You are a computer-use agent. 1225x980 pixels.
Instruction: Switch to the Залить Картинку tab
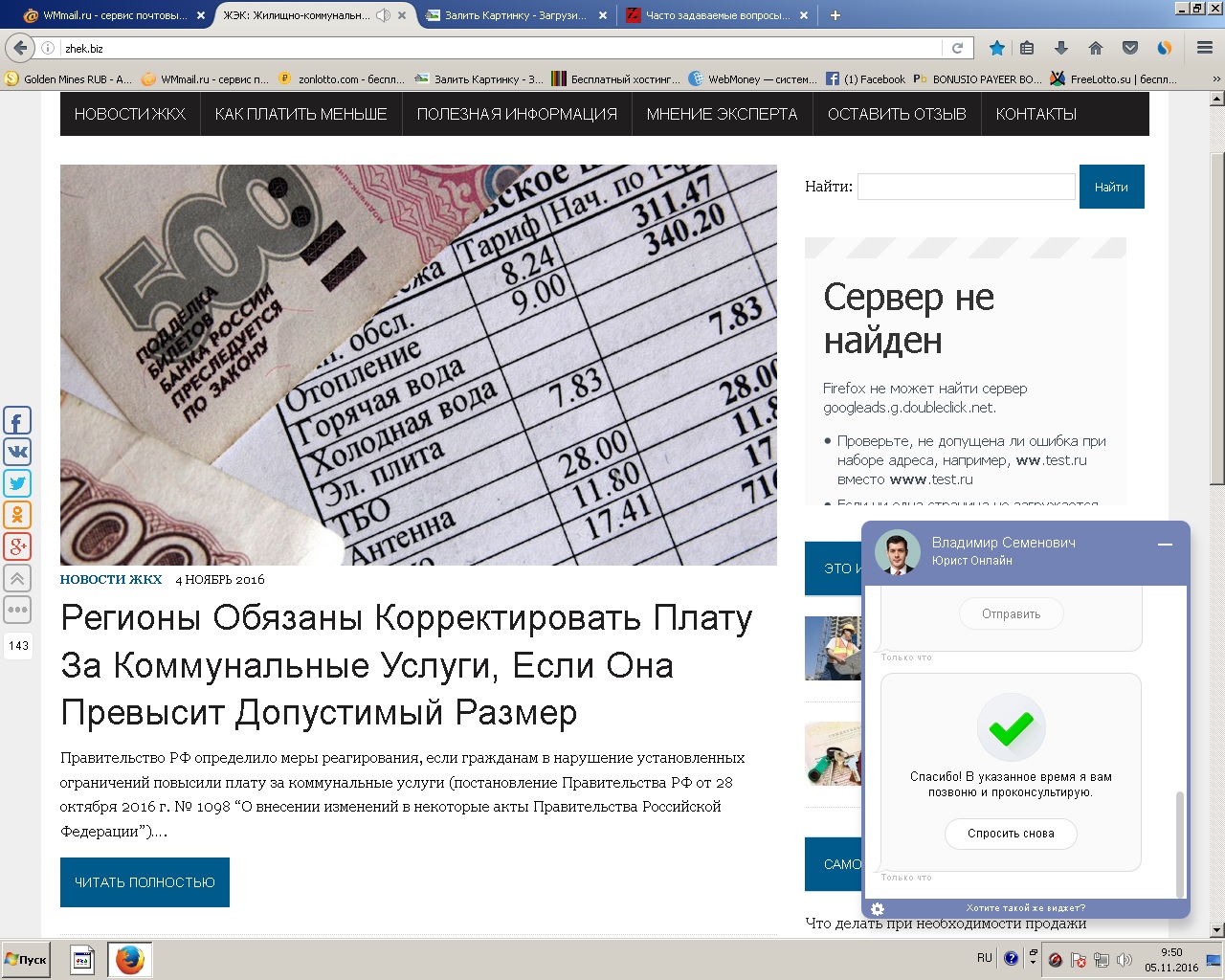tap(516, 15)
